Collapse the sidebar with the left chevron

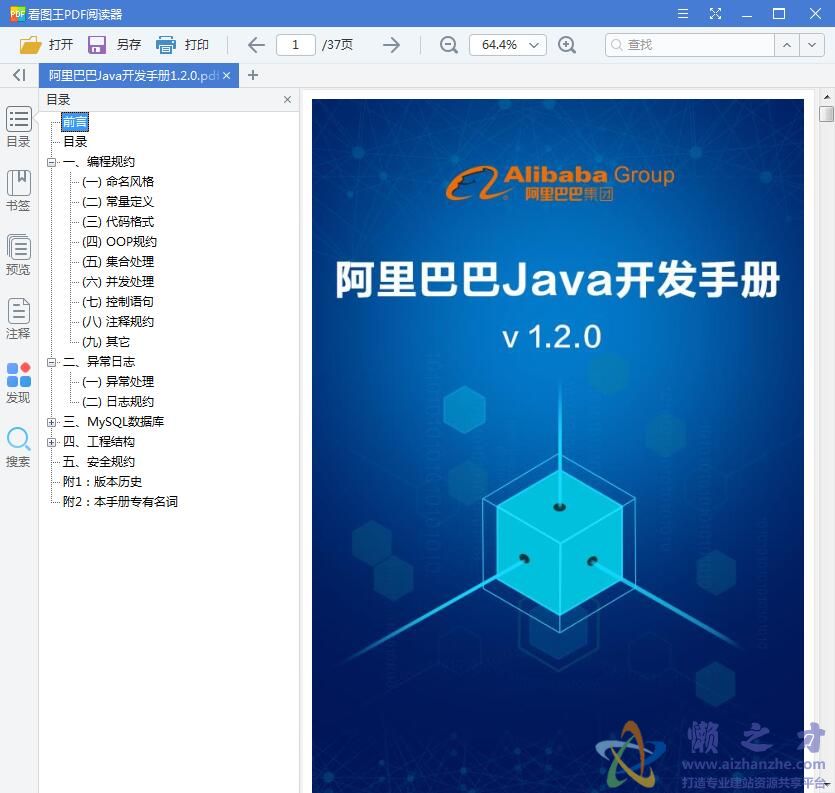pos(18,74)
